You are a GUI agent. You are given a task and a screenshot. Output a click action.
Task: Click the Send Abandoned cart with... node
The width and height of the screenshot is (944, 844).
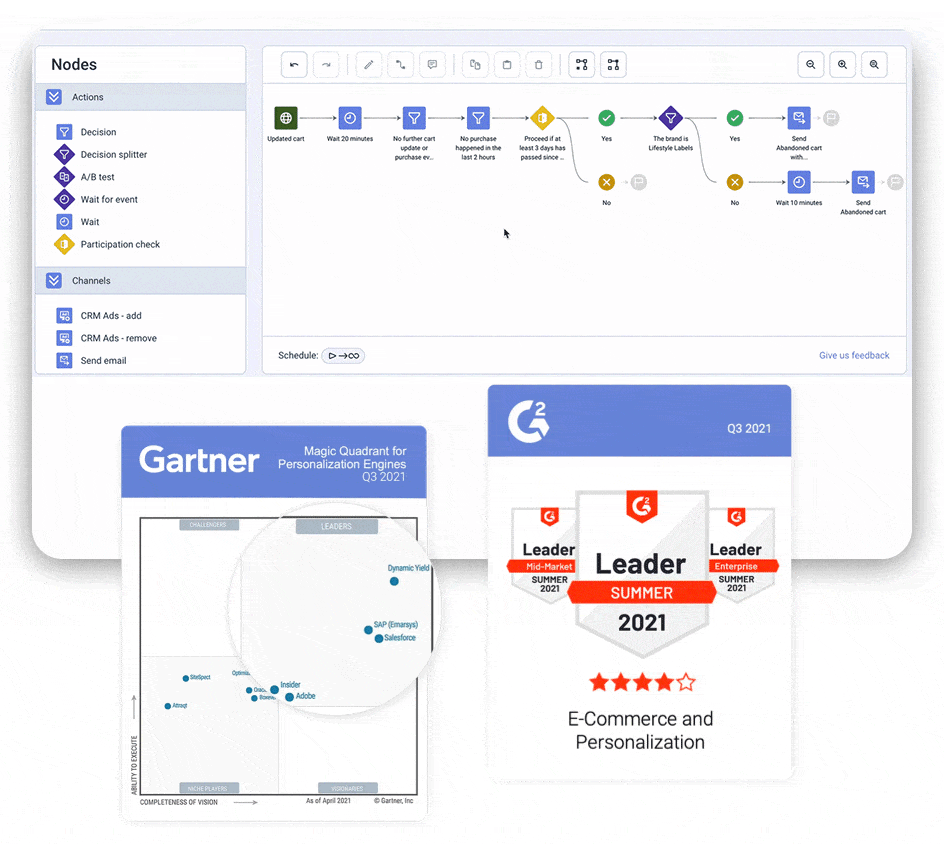799,118
